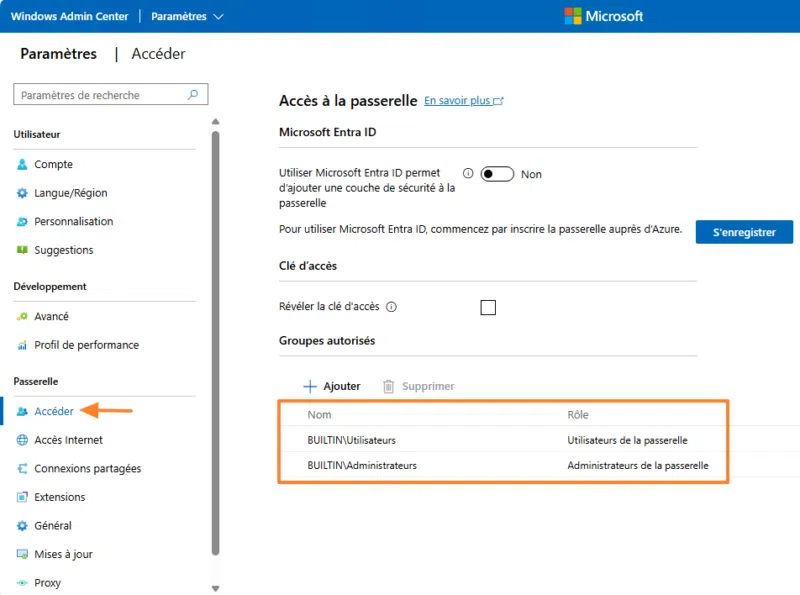Click the Mises à jour icon
This screenshot has width=800, height=595.
click(x=22, y=554)
